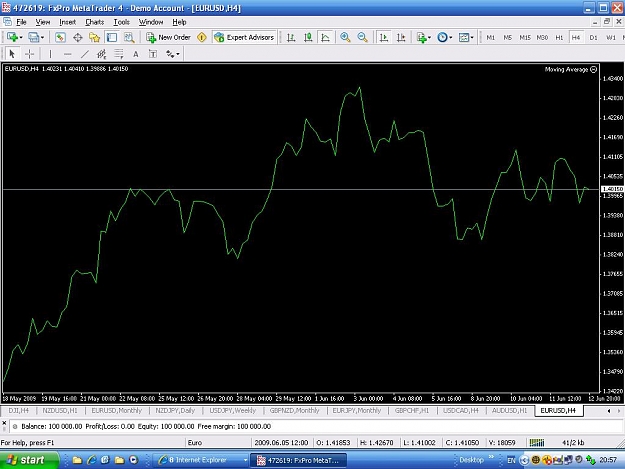Toggle Expert Advisors on or off
The height and width of the screenshot is (469, 625).
(x=244, y=37)
